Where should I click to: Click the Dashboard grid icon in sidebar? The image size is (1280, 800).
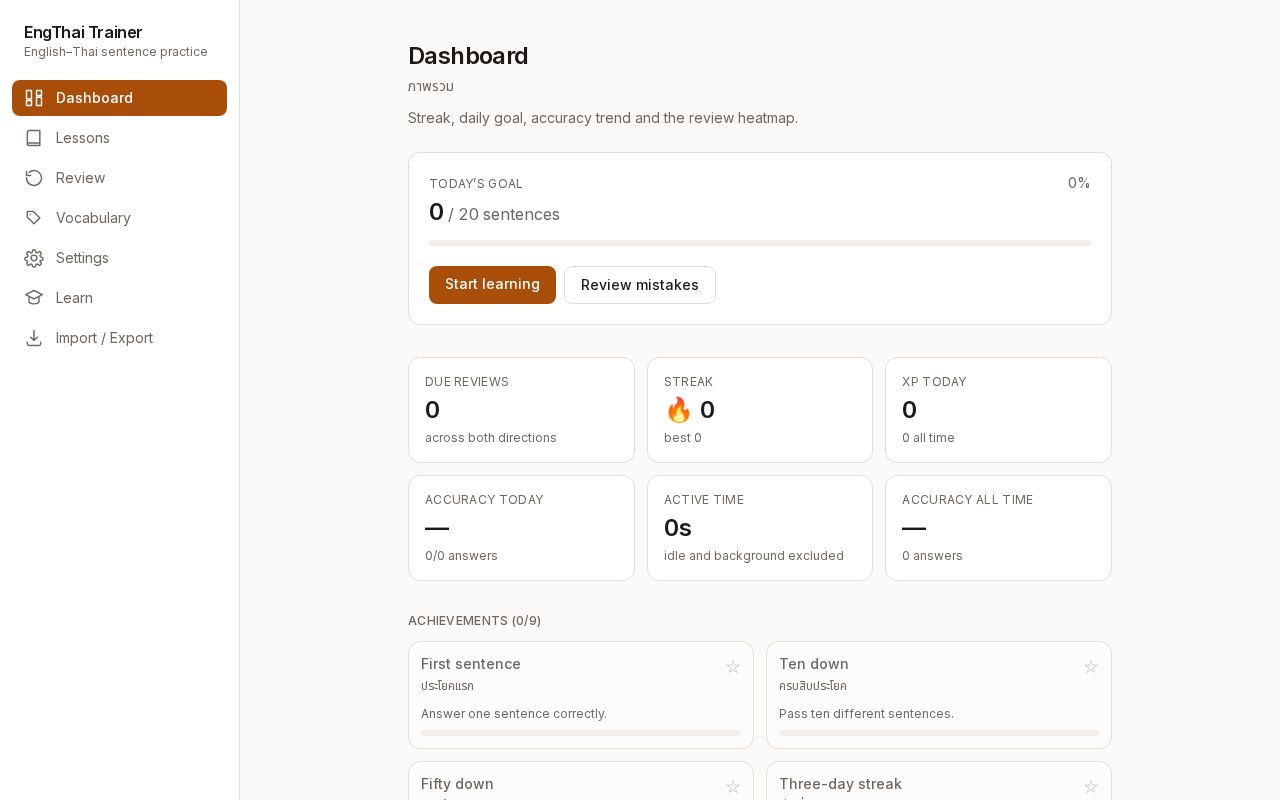(x=34, y=98)
